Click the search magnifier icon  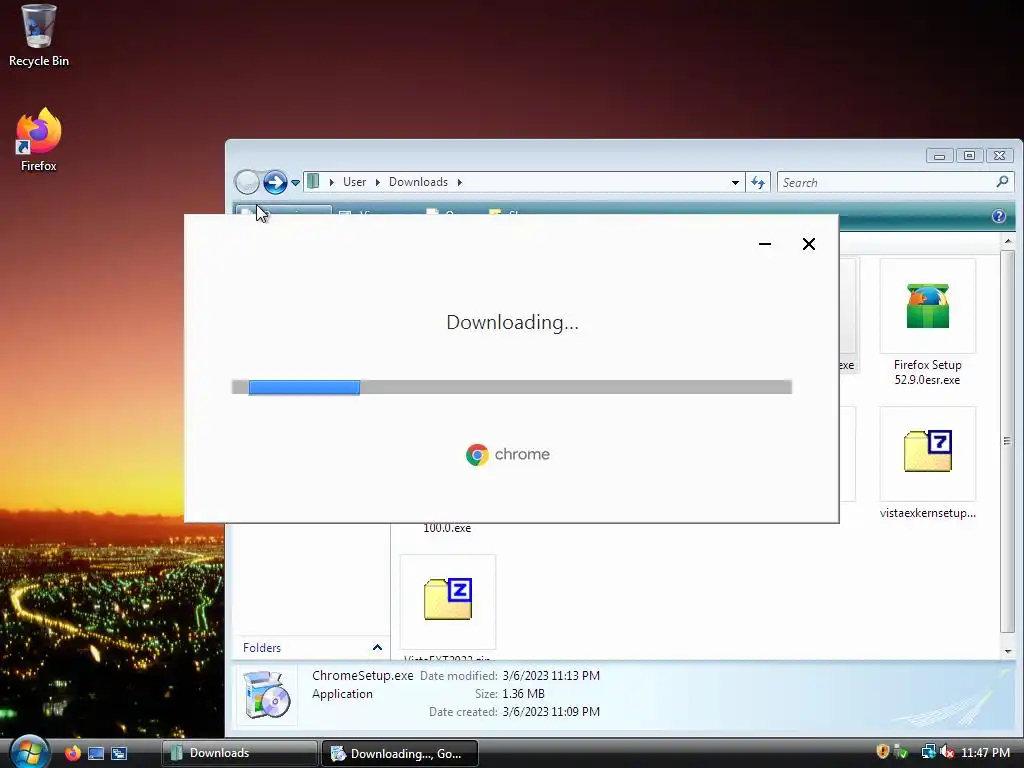(x=1002, y=182)
